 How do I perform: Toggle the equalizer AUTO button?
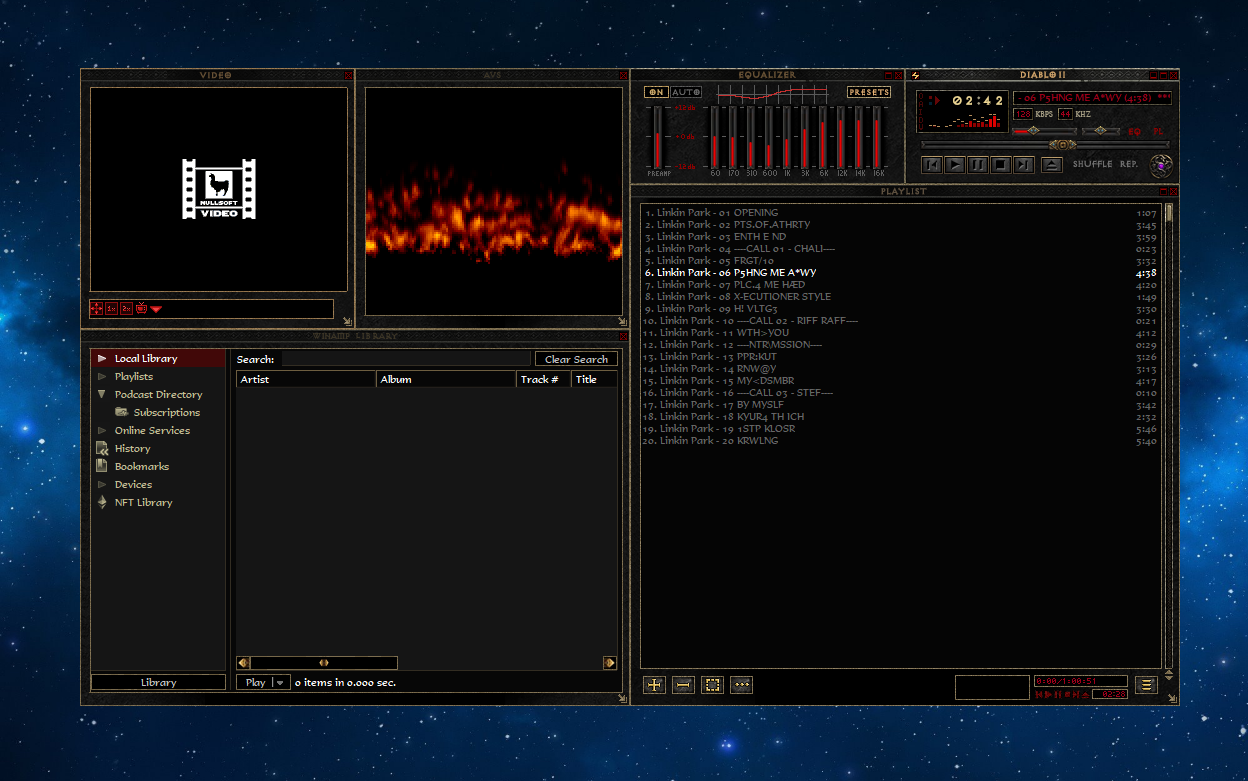pyautogui.click(x=686, y=92)
